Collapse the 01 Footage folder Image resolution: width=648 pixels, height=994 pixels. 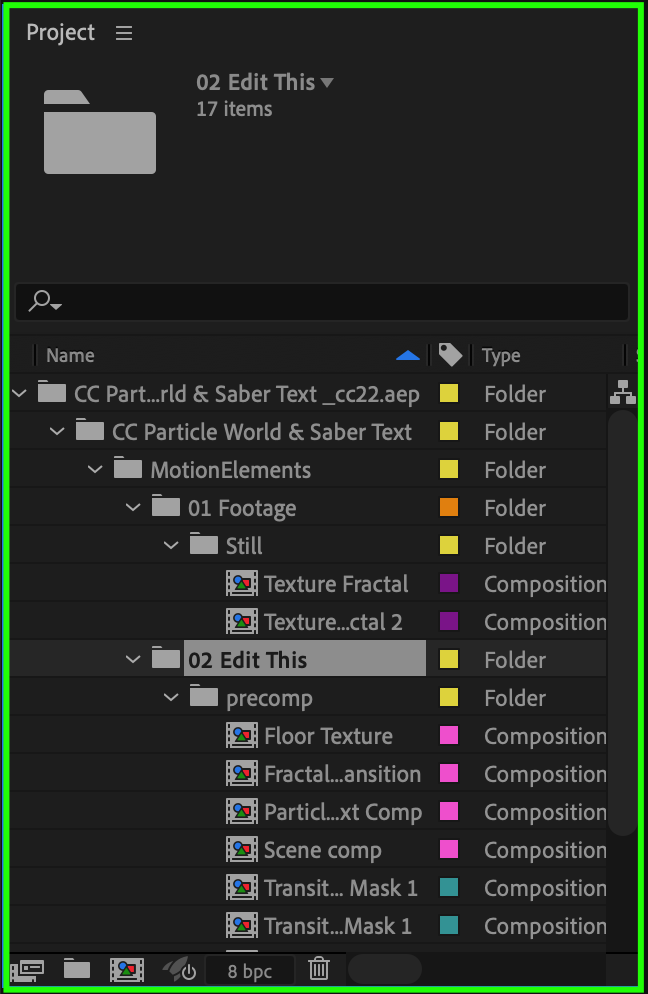click(x=133, y=508)
